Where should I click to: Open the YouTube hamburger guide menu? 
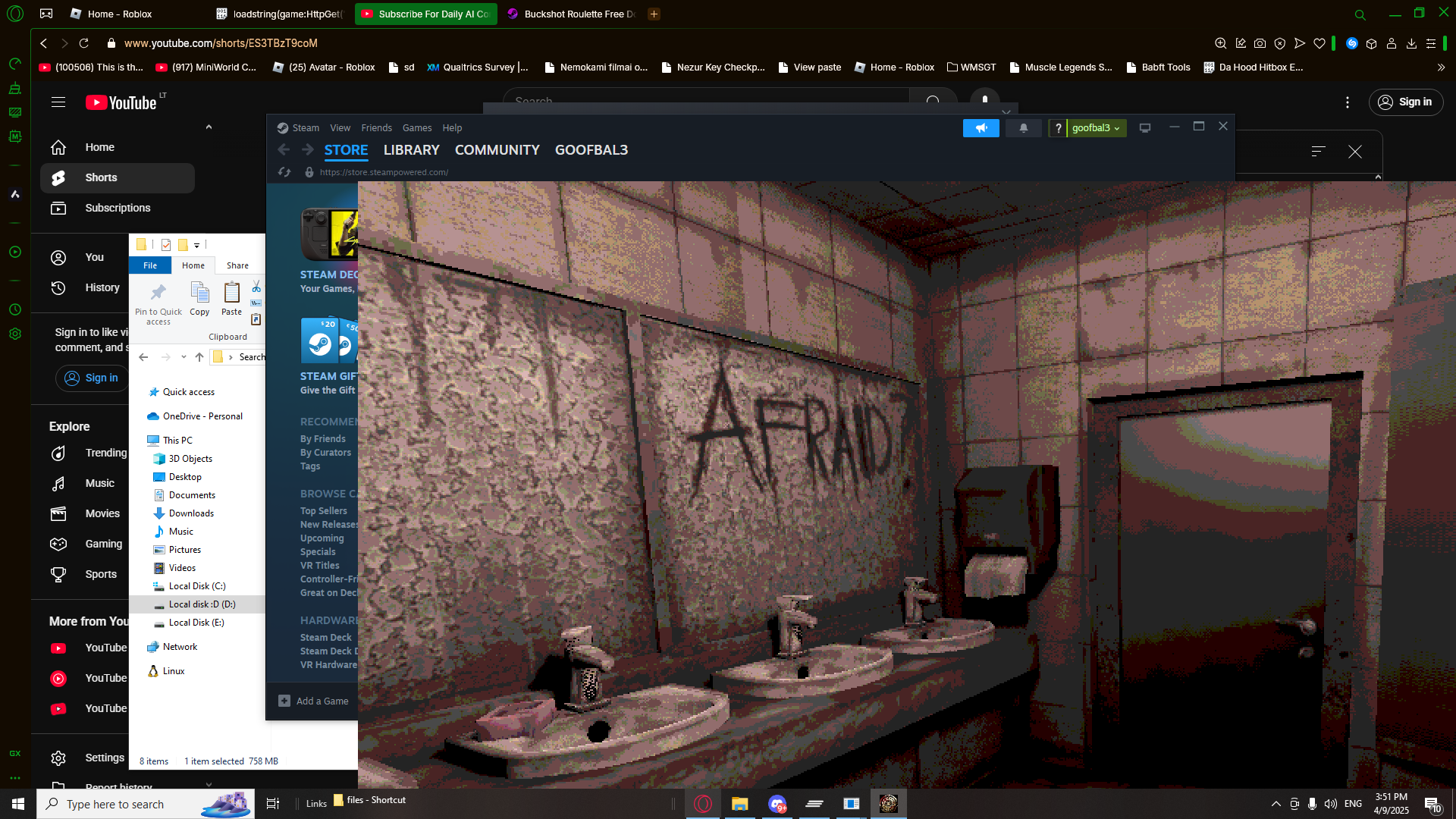(58, 102)
